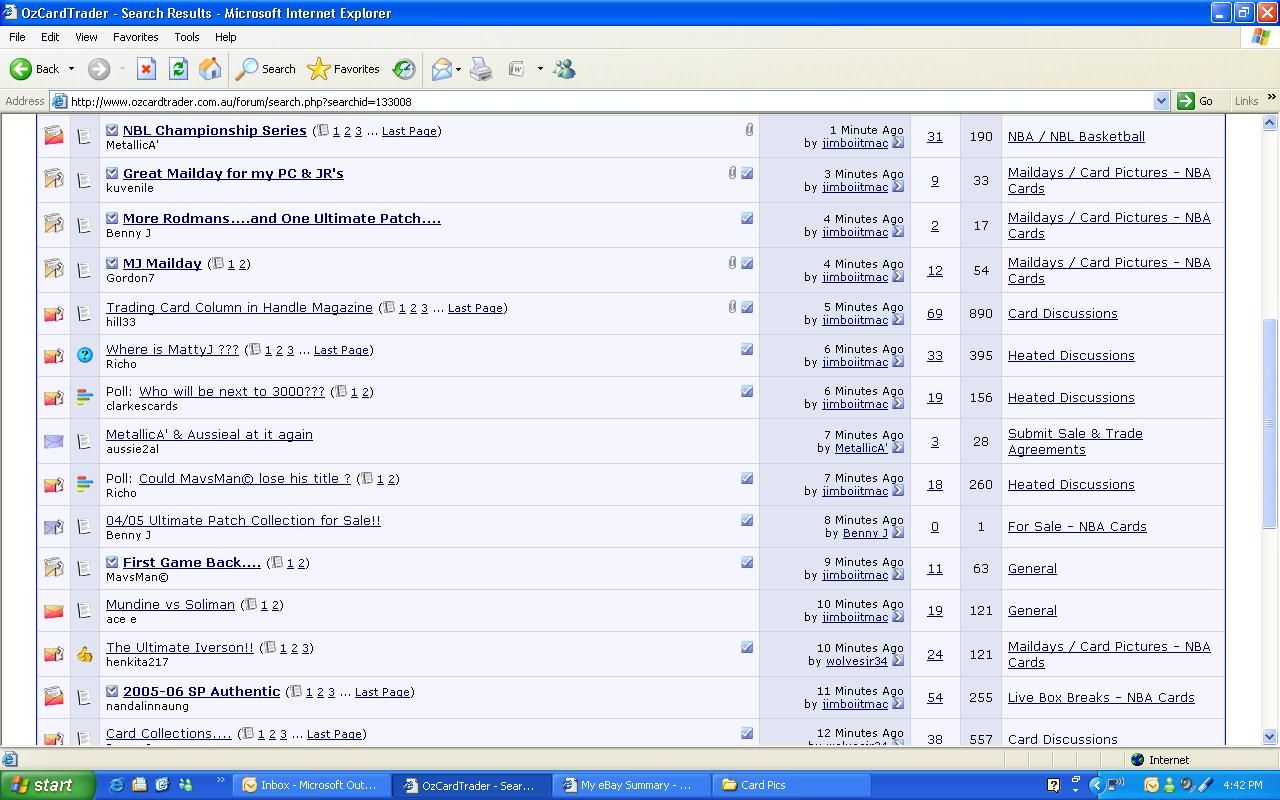Screen dimensions: 1280x800
Task: Click the Edit page toolbar icon
Action: tap(517, 69)
